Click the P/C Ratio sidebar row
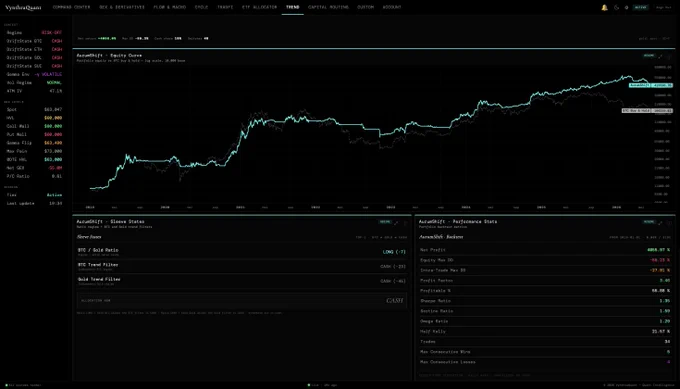This screenshot has height=389, width=680. coord(34,177)
